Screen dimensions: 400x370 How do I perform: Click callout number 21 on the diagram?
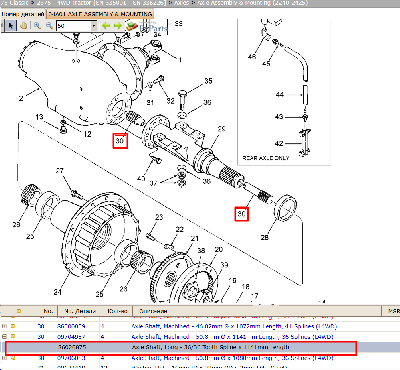tap(195, 238)
